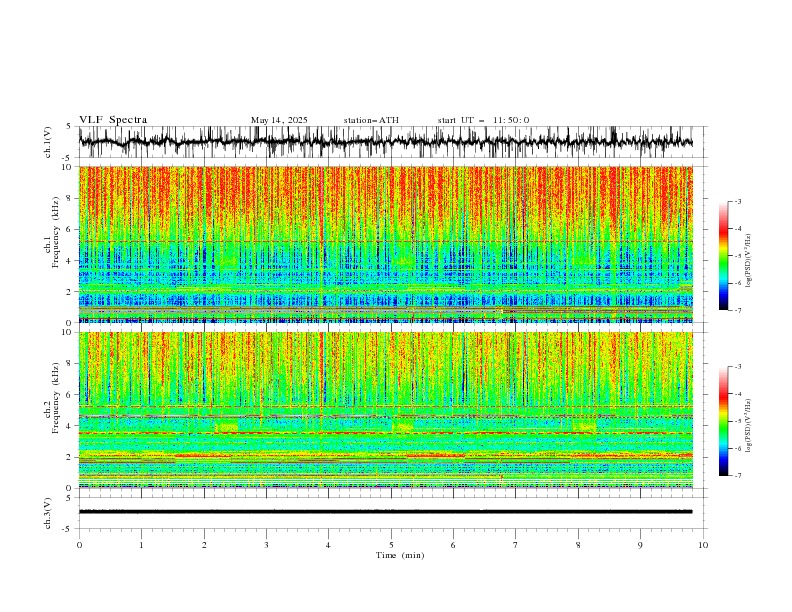This screenshot has height=612, width=792.
Task: Click the "ch.3(V)" waveform axis label
Action: click(48, 513)
